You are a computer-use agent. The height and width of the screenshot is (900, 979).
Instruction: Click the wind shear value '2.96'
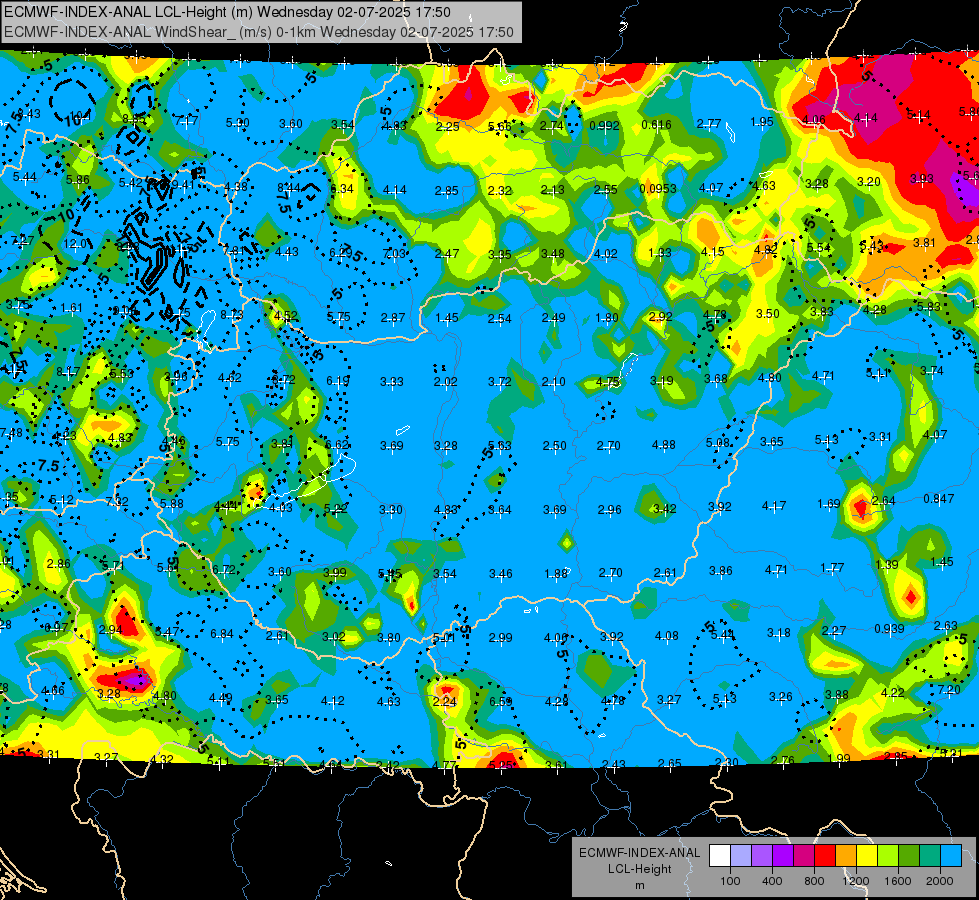(x=609, y=510)
